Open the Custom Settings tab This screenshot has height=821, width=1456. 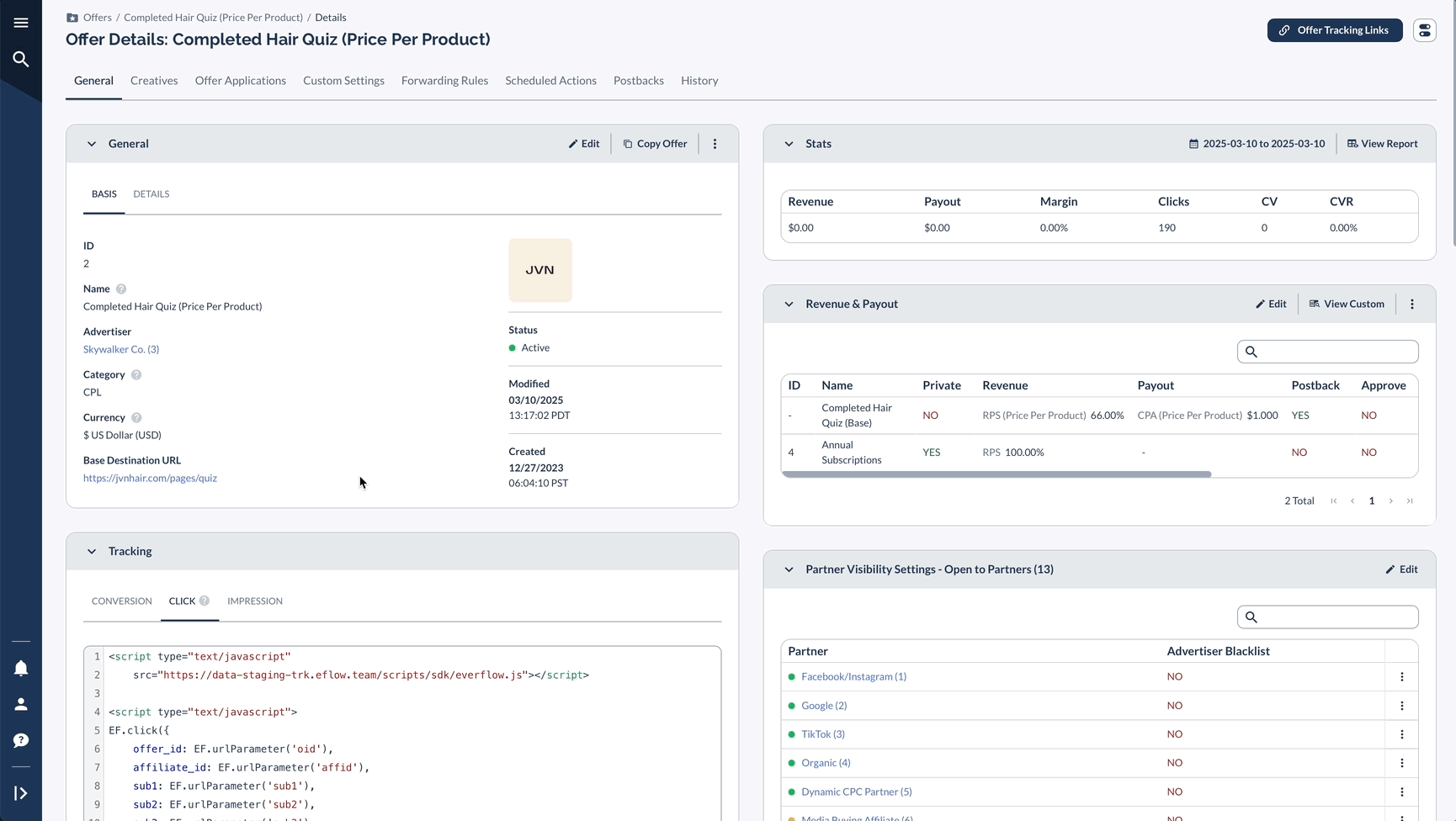[343, 81]
